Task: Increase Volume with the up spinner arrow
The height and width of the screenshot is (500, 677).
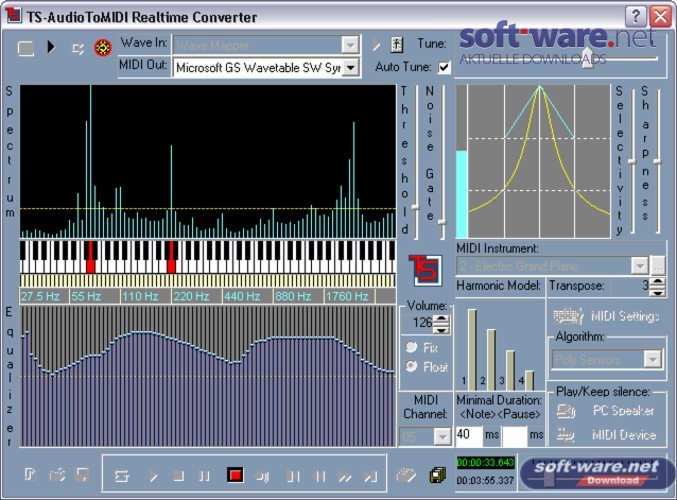Action: click(x=441, y=319)
